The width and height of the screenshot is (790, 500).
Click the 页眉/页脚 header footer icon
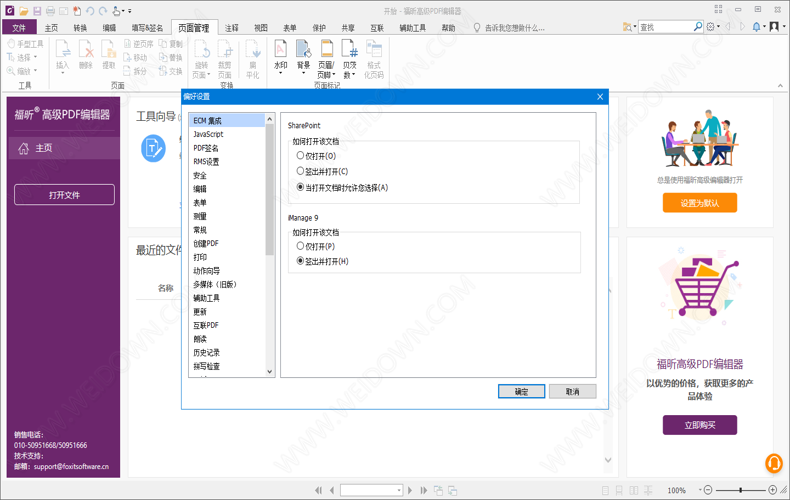tap(326, 49)
